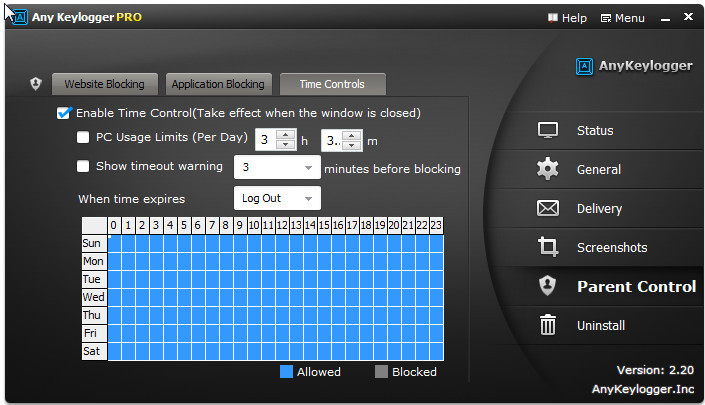Check PC Usage Limits (Per Day)
Screen dimensions: 705x405
point(83,137)
